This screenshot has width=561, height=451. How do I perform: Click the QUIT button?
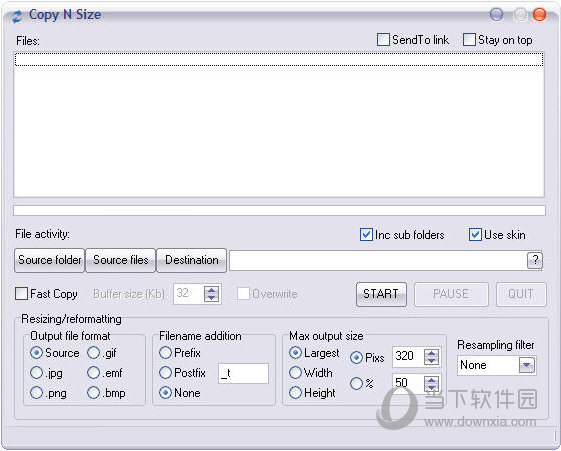coord(521,294)
